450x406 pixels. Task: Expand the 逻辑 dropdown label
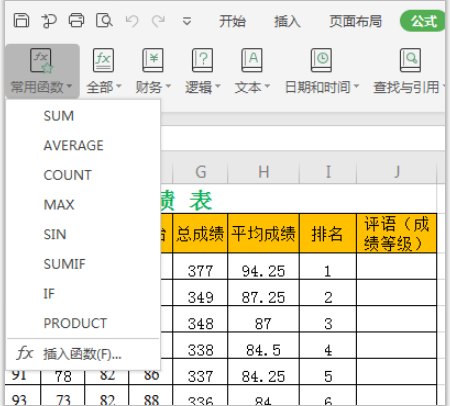pos(203,87)
